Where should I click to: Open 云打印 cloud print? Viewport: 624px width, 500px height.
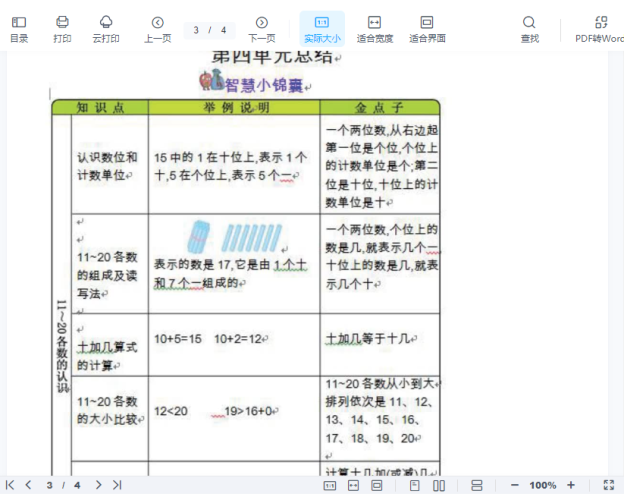click(x=106, y=29)
